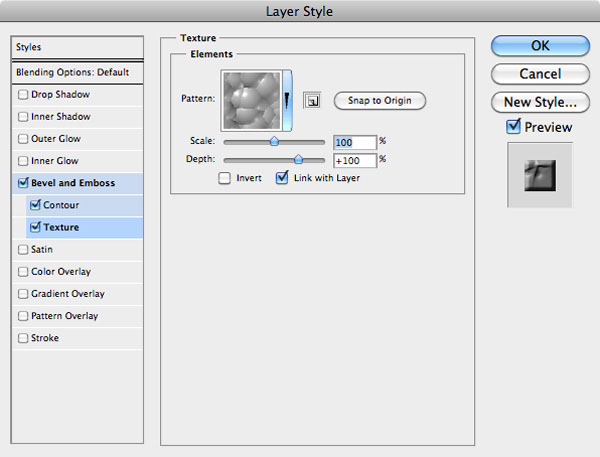Toggle the Link with Layer checkbox
This screenshot has height=457, width=600.
282,178
